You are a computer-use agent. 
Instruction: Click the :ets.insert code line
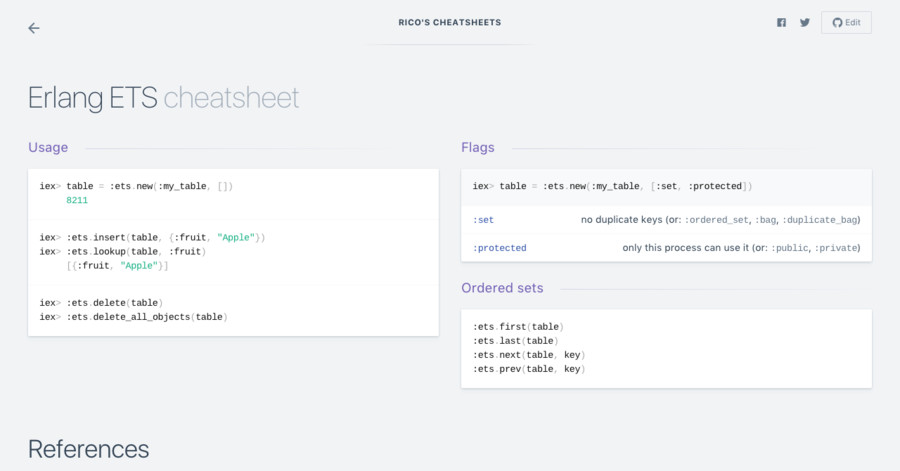click(165, 237)
